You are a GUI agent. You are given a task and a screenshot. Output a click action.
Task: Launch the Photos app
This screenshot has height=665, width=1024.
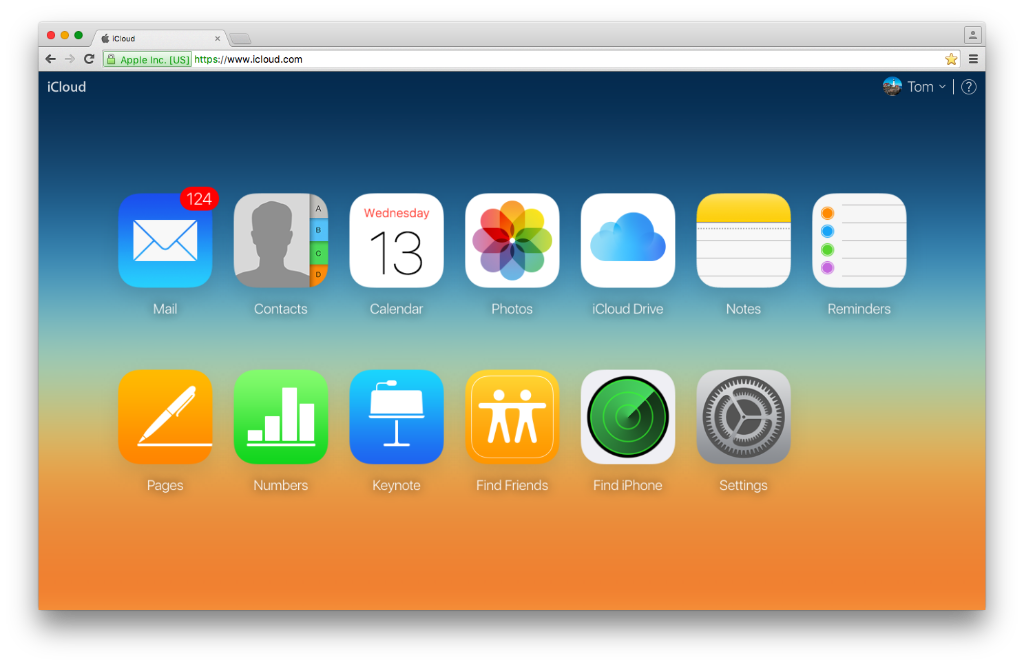tap(512, 240)
